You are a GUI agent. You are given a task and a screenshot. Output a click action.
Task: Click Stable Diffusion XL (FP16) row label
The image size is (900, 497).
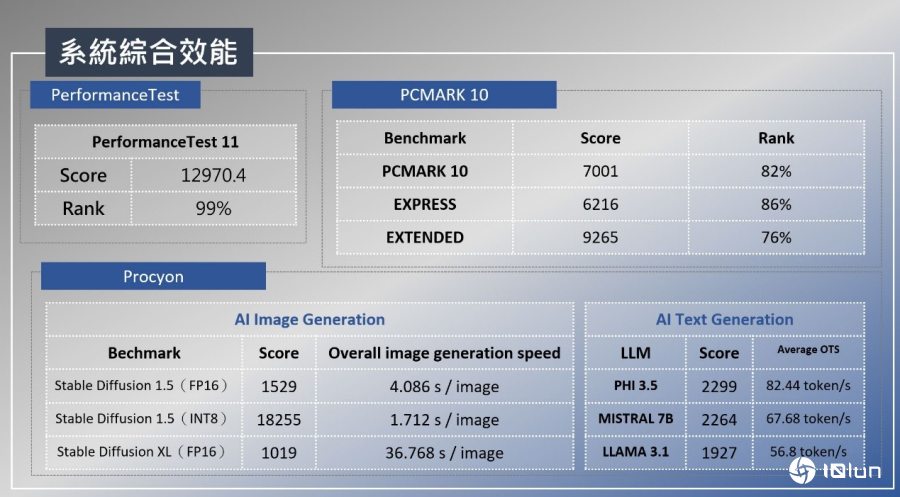point(142,452)
